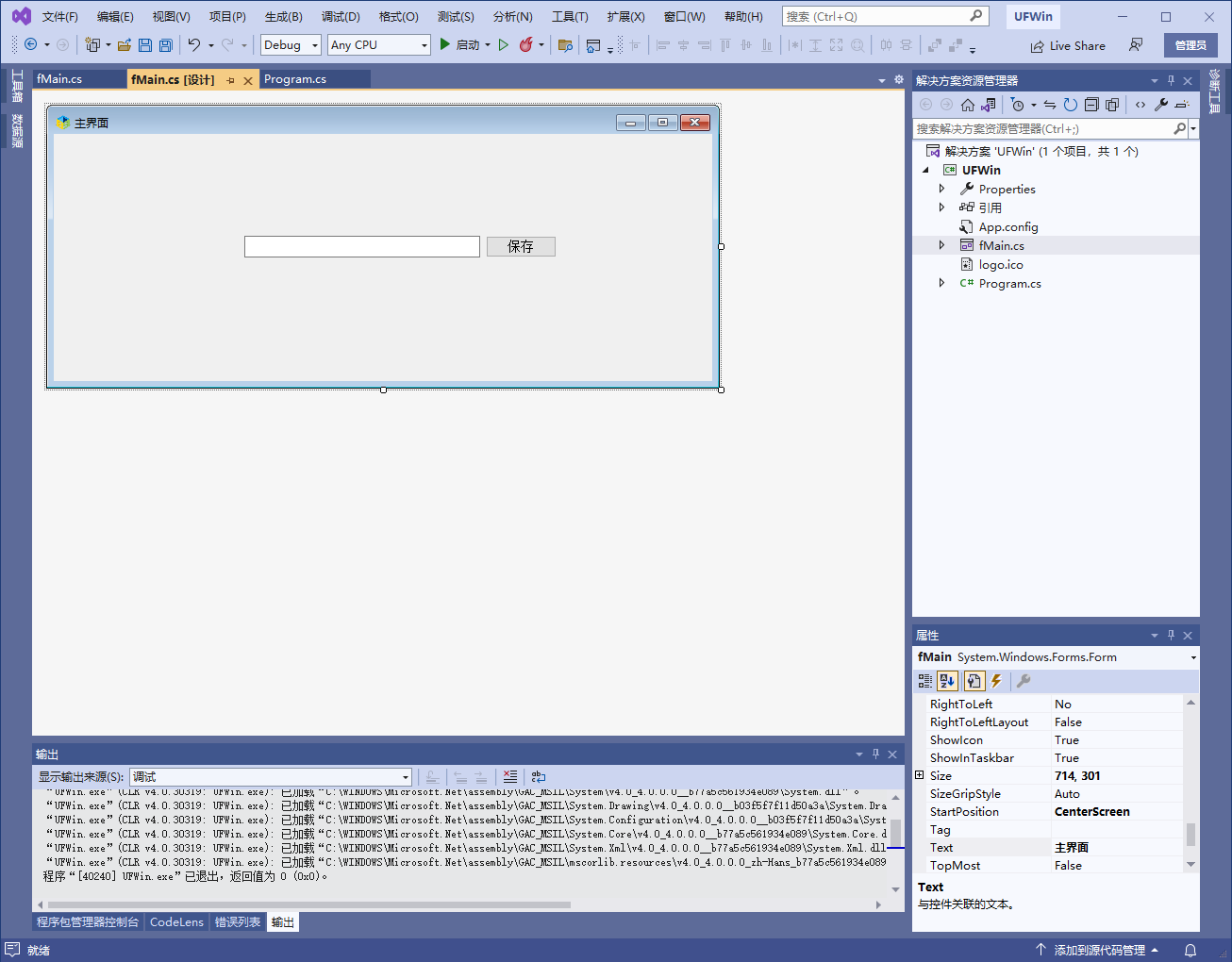Start without debugging using the hollow play icon

504,44
